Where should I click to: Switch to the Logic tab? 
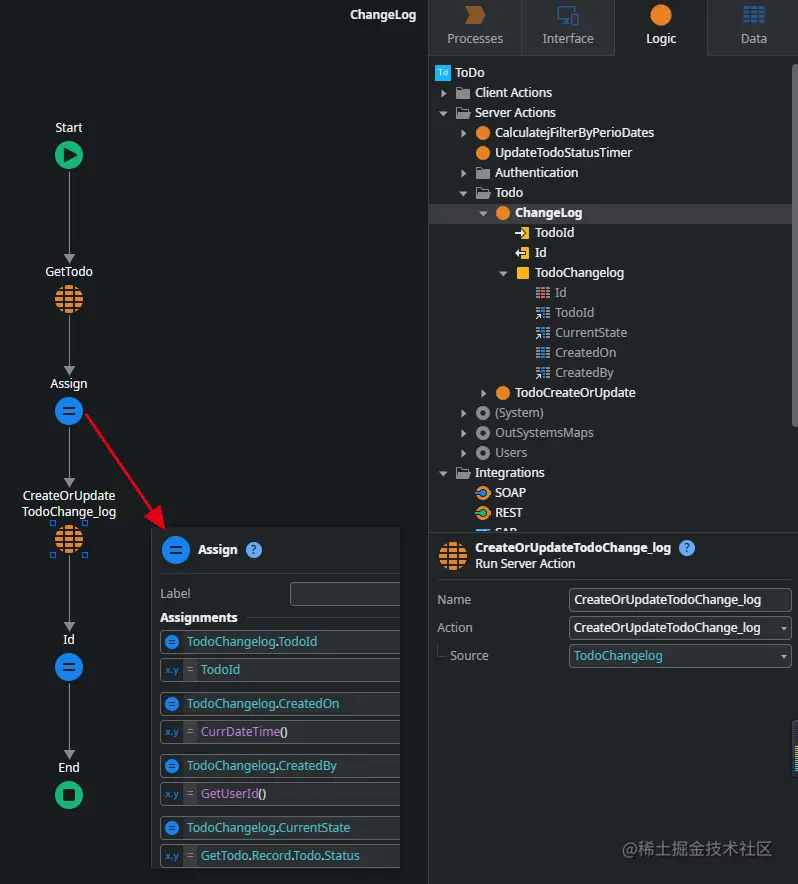[660, 26]
